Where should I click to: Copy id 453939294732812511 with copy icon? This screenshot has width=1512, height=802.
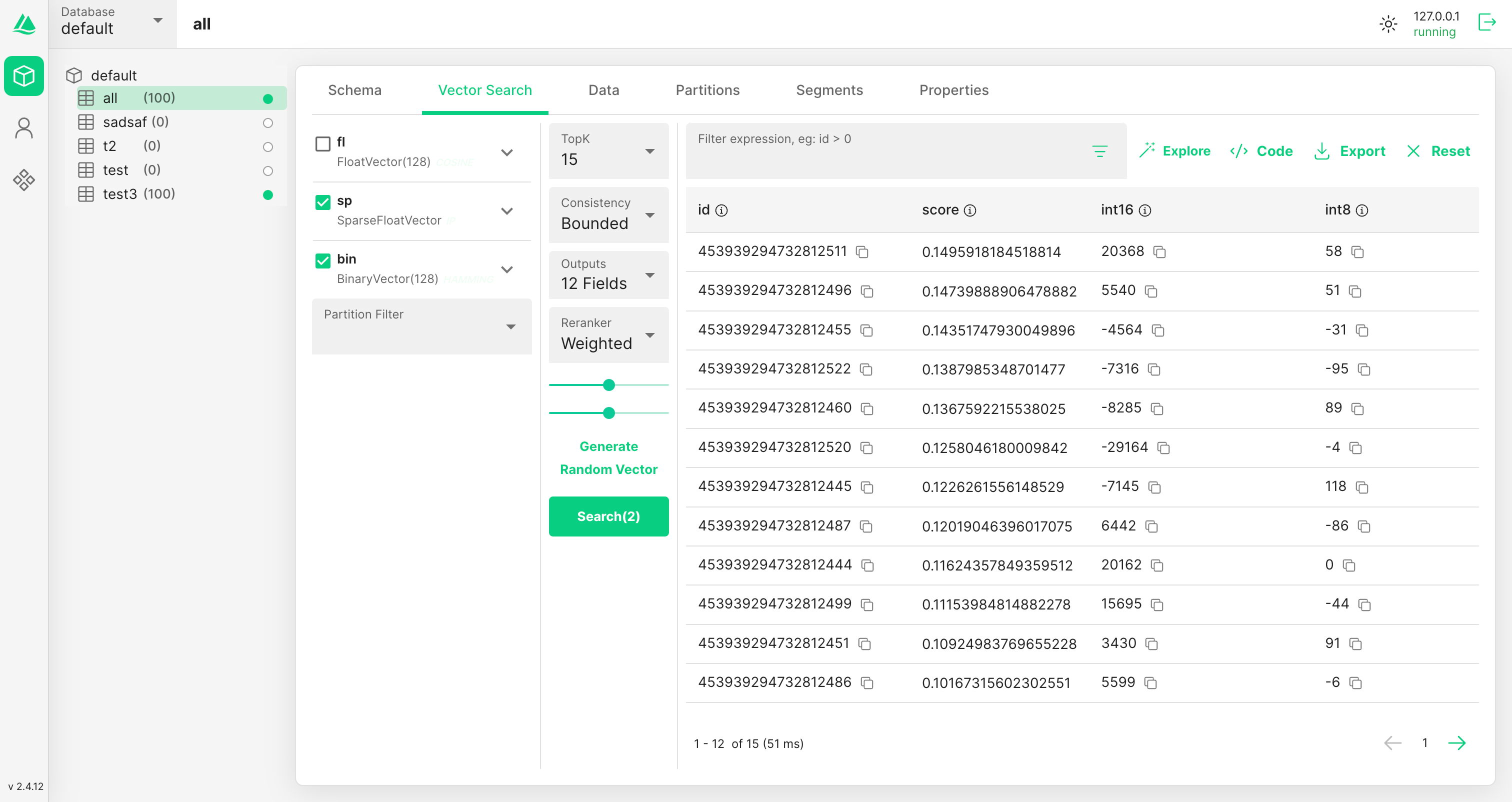click(861, 252)
